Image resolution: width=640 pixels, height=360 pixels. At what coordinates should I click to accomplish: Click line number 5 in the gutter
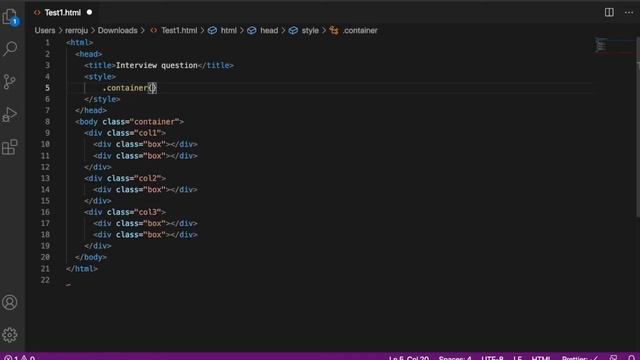point(47,88)
